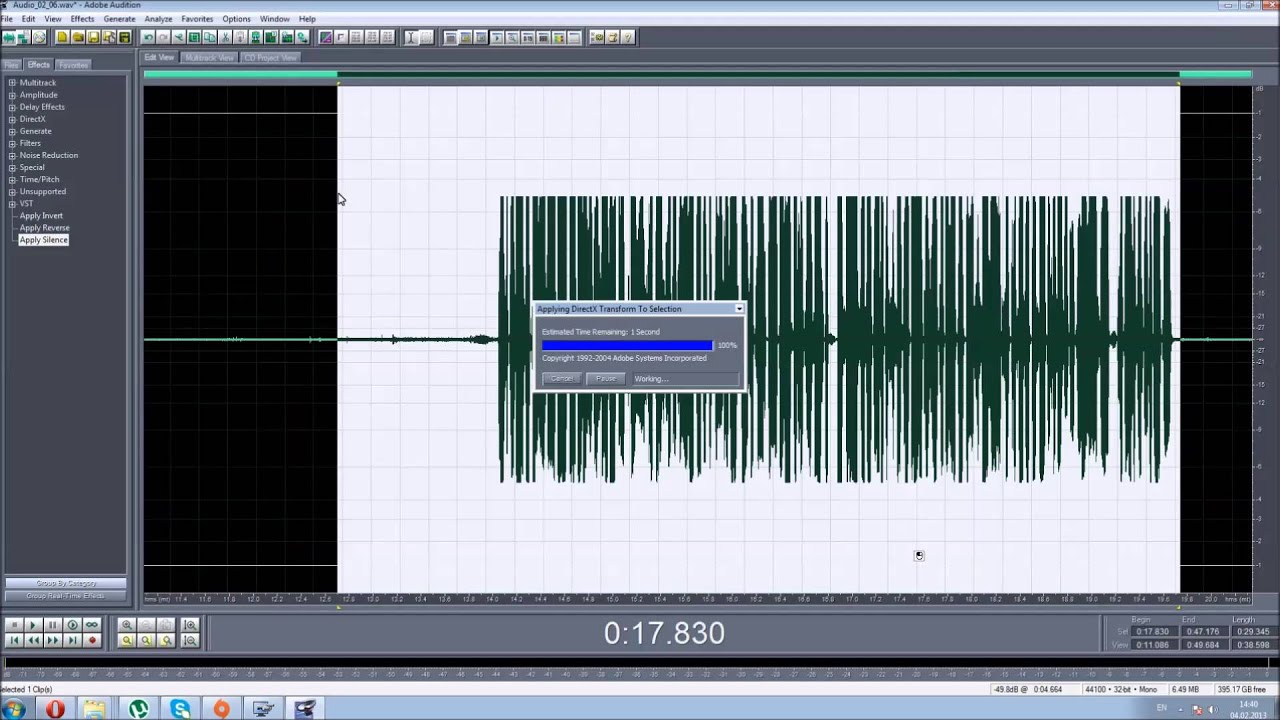Go to Beginning transport button
Screen dimensions: 1280x720
point(14,640)
